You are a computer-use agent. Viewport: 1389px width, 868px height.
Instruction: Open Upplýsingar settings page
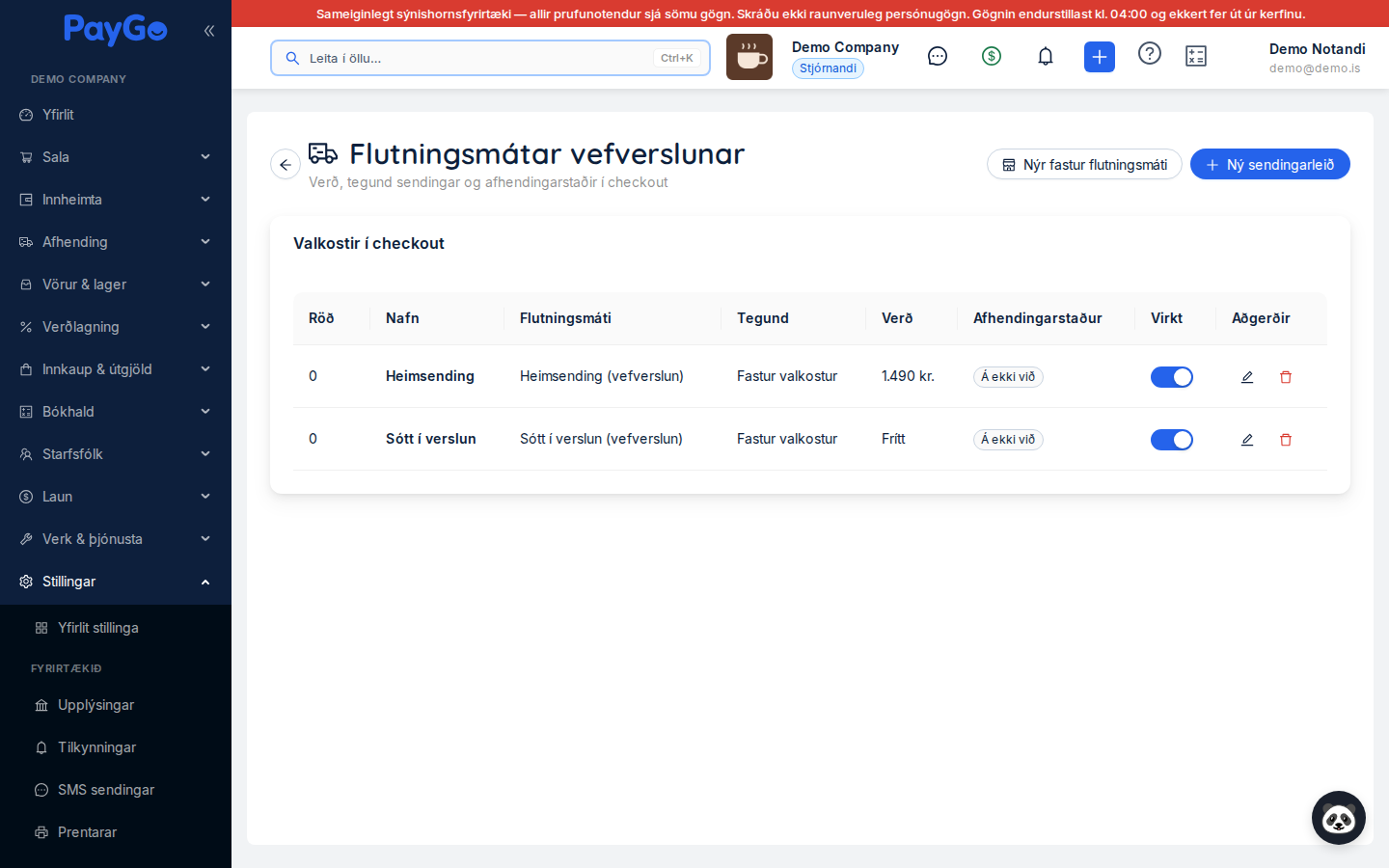pyautogui.click(x=116, y=705)
